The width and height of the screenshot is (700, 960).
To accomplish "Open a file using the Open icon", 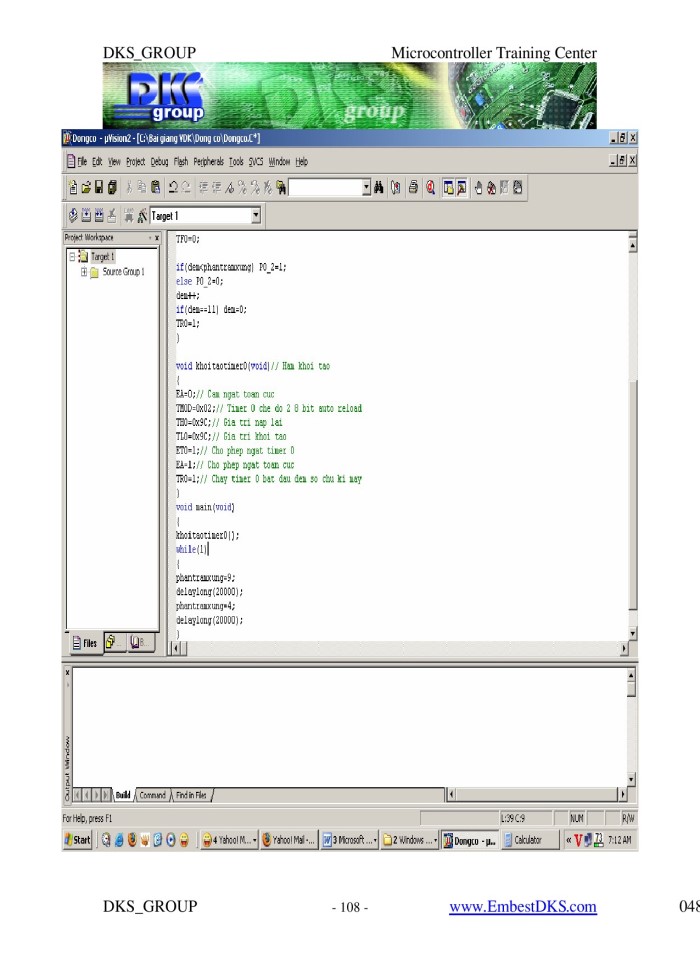I will click(85, 187).
